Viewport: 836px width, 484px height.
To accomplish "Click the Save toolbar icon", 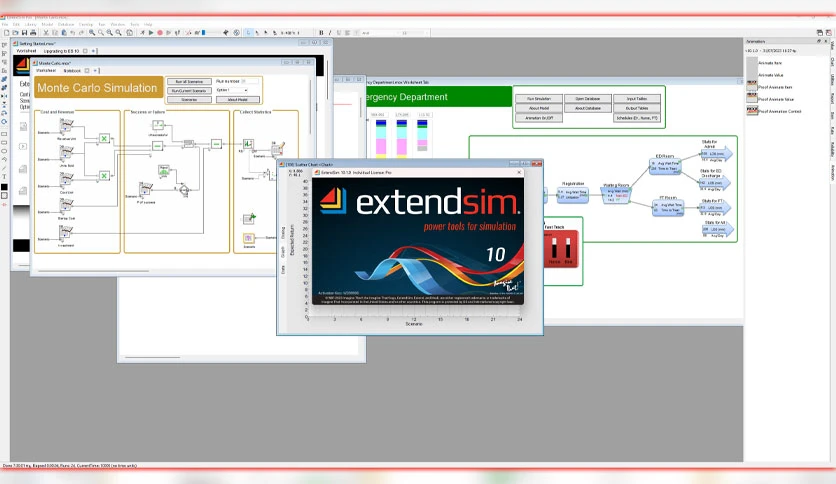I will pyautogui.click(x=24, y=33).
